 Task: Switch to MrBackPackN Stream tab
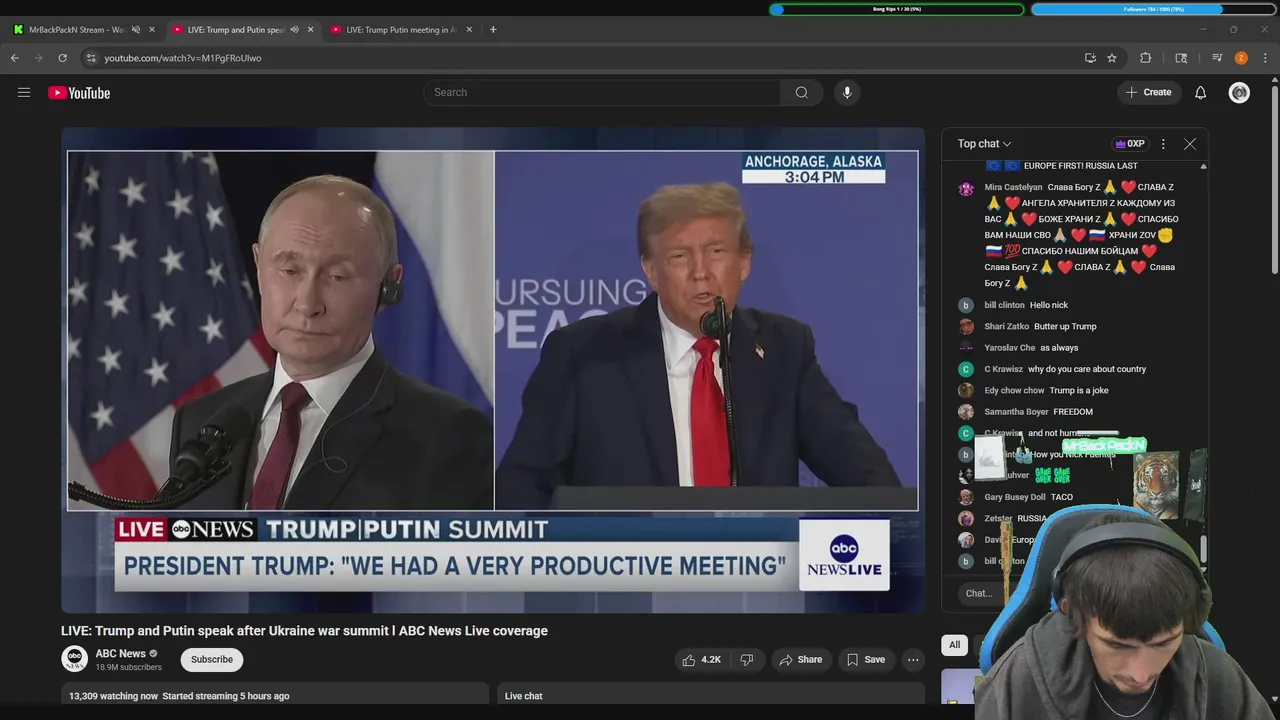[x=77, y=29]
